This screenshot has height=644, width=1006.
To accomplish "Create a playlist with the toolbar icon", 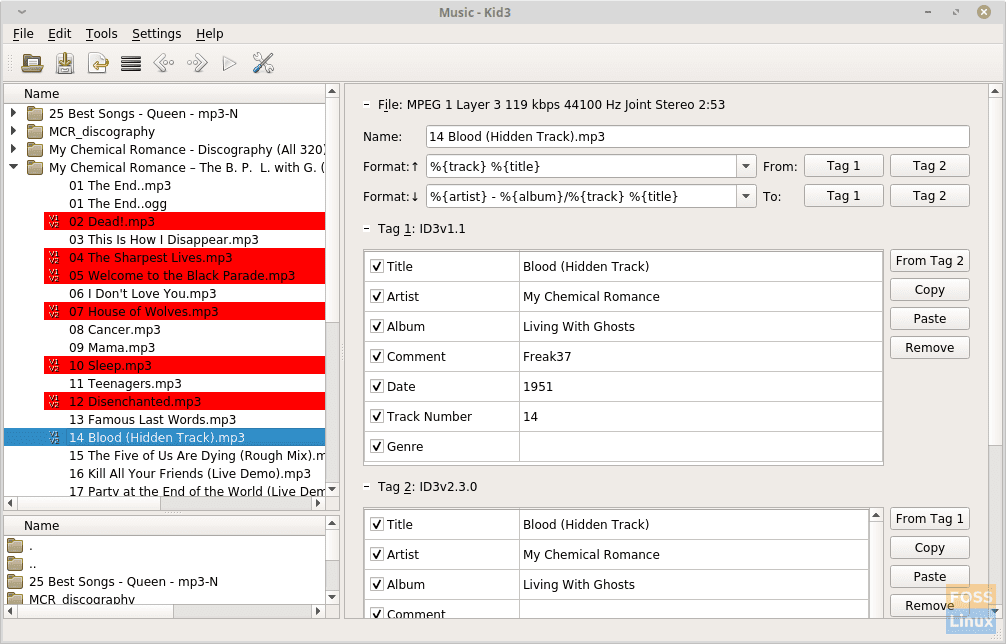I will (131, 63).
